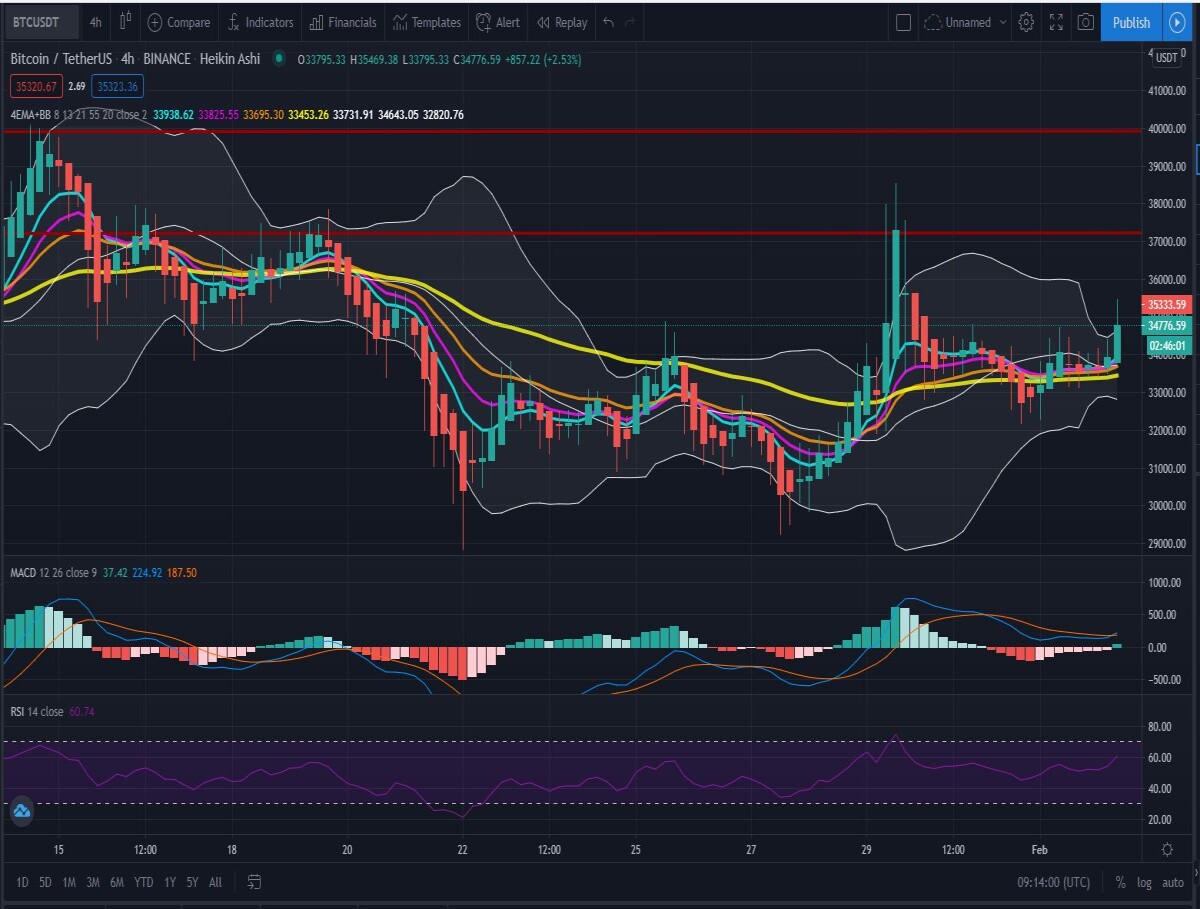Set range to All
Image resolution: width=1200 pixels, height=909 pixels.
click(215, 882)
